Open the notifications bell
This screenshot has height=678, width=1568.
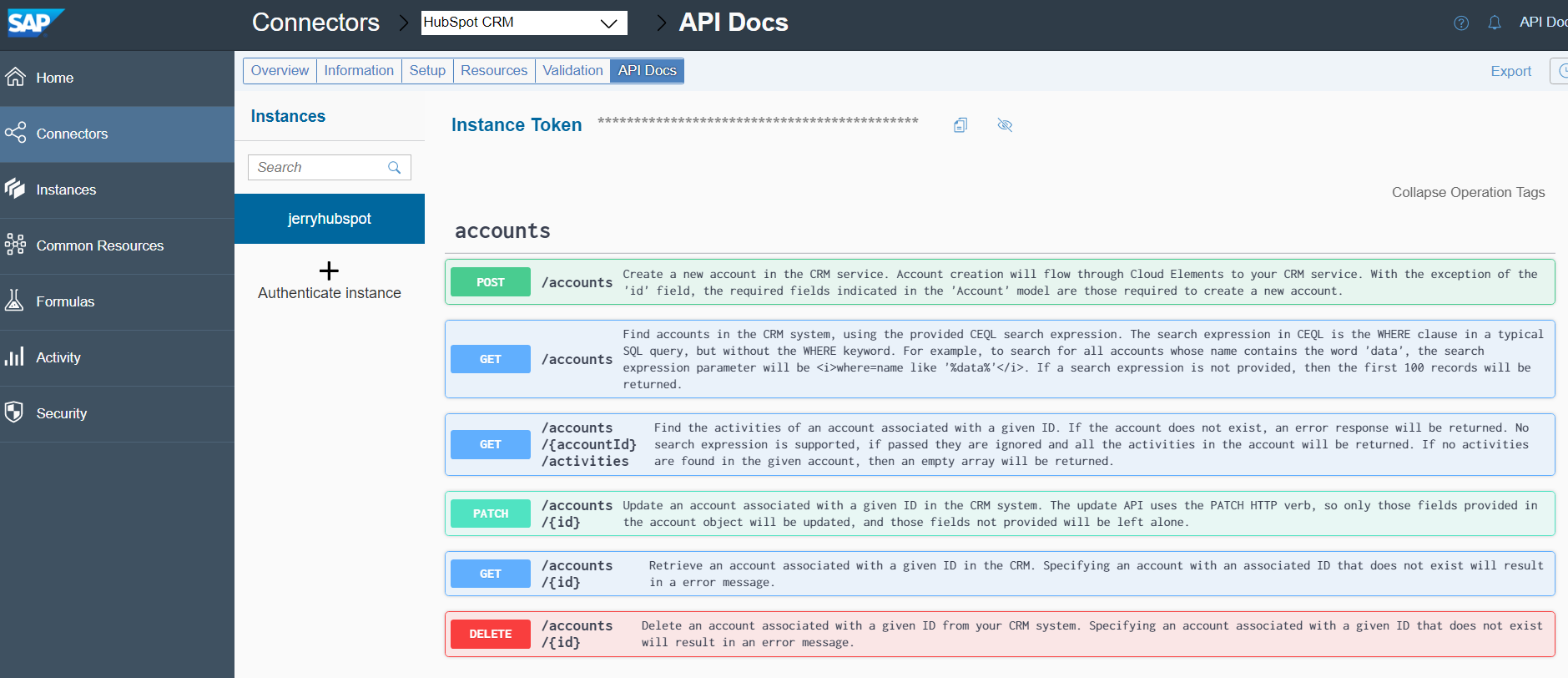point(1494,23)
